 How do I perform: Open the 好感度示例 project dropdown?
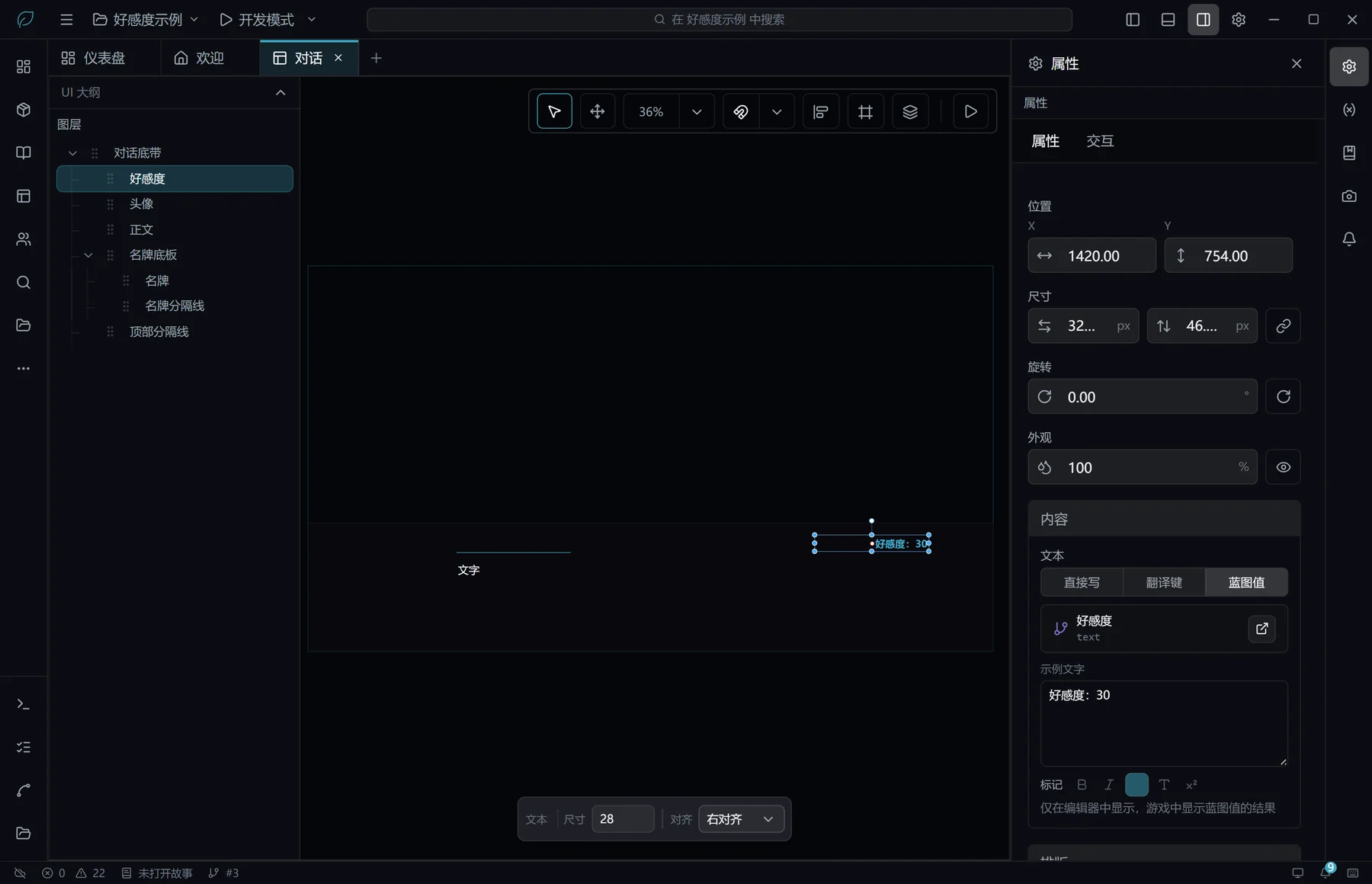(x=146, y=20)
